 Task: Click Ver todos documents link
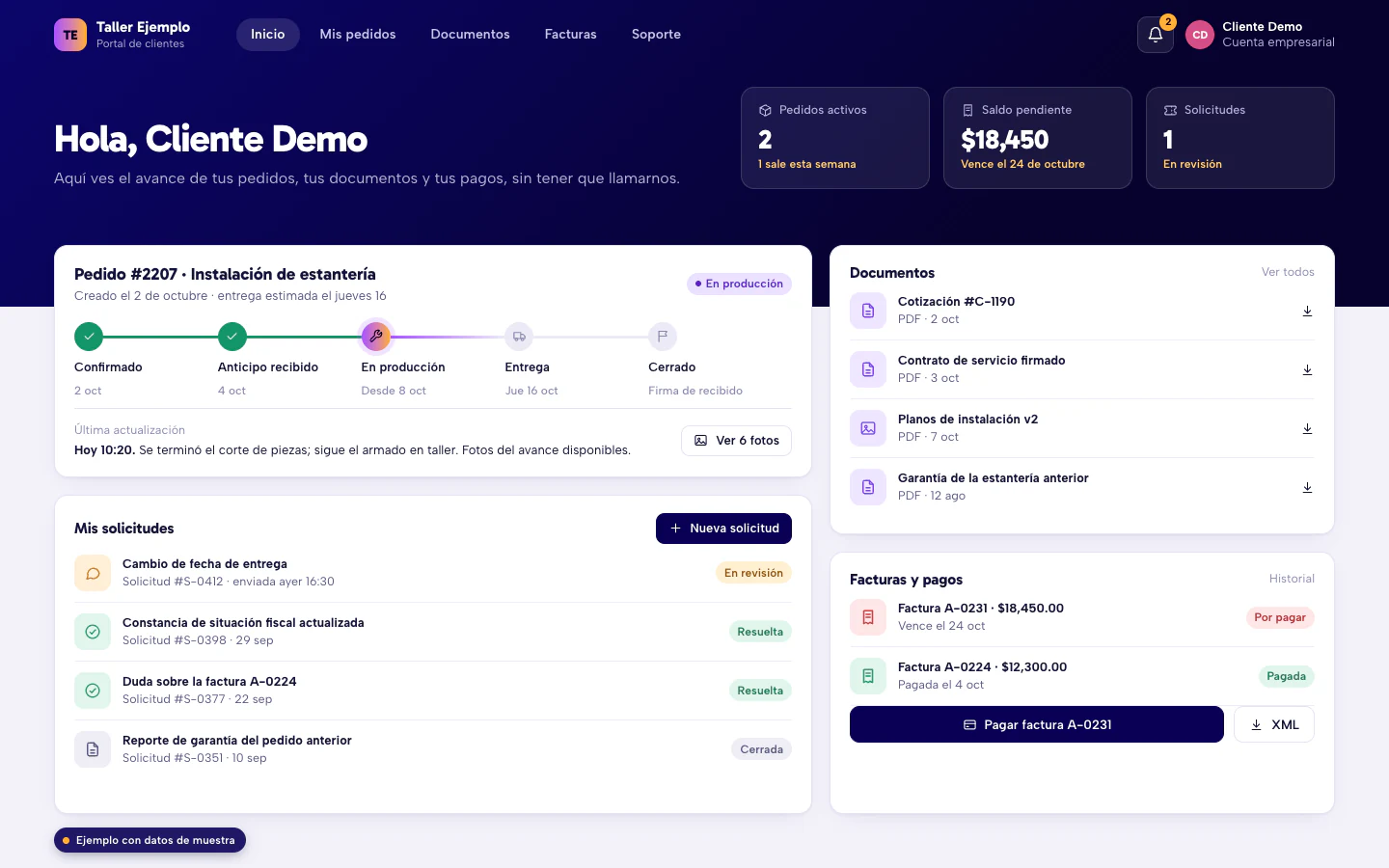click(1288, 272)
